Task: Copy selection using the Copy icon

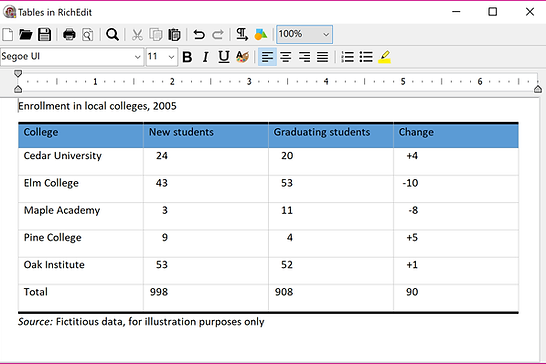Action: (156, 34)
